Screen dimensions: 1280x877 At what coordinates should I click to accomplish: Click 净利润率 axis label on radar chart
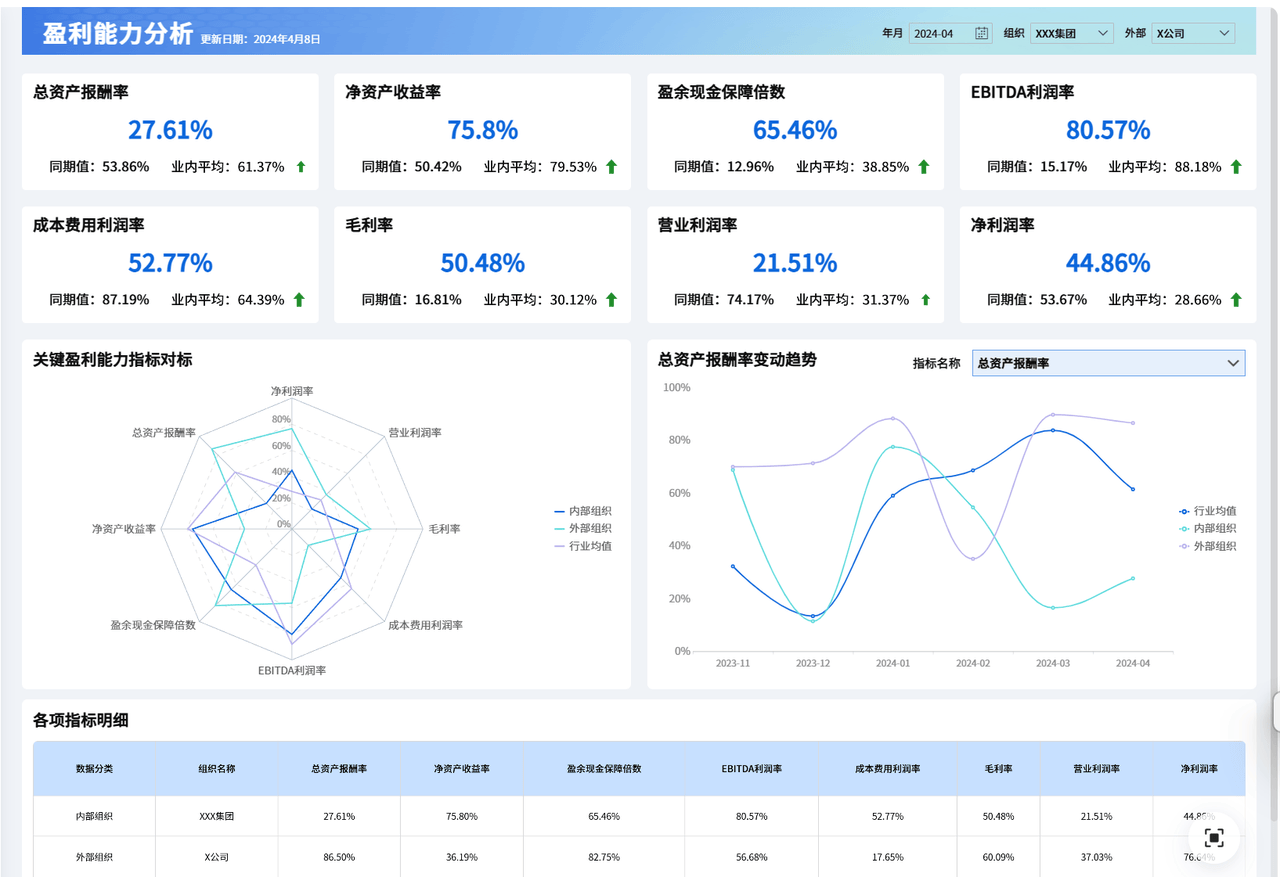coord(292,391)
